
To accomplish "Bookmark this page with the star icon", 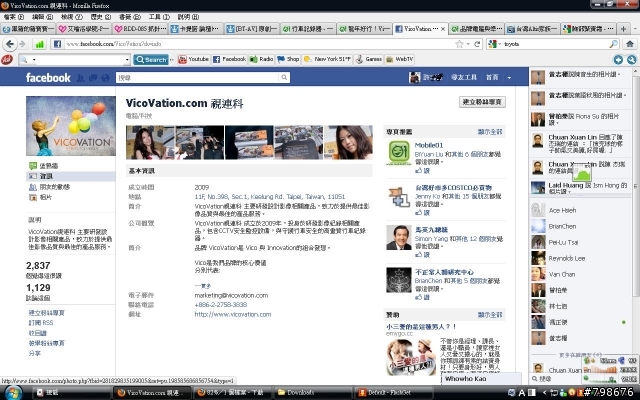I will tap(459, 44).
